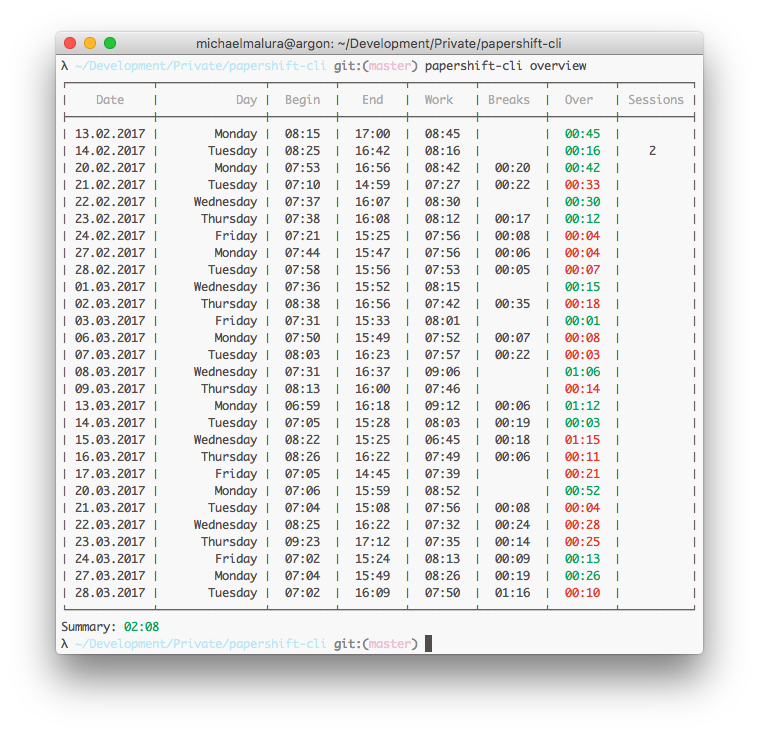Click master in the bottom prompt
The image size is (759, 734).
tap(390, 643)
